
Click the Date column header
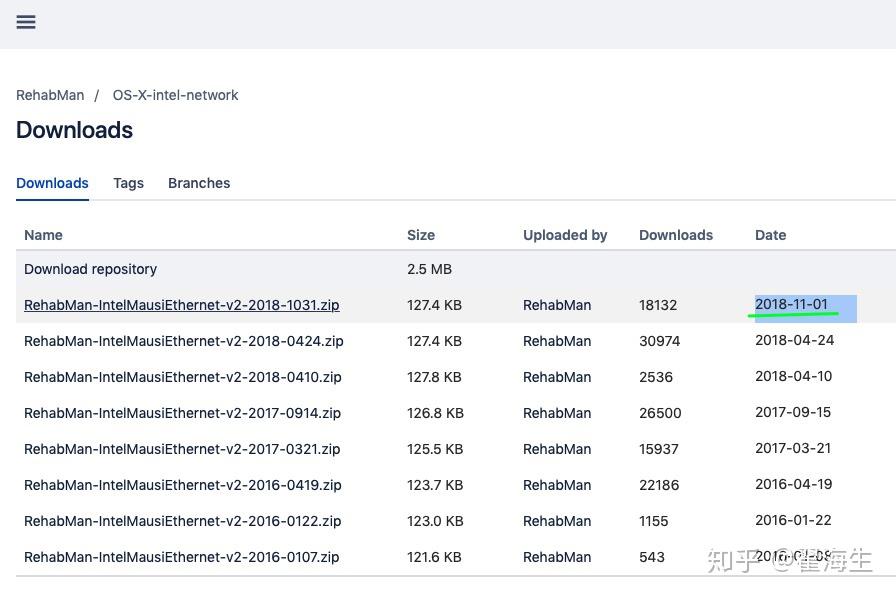[x=770, y=235]
